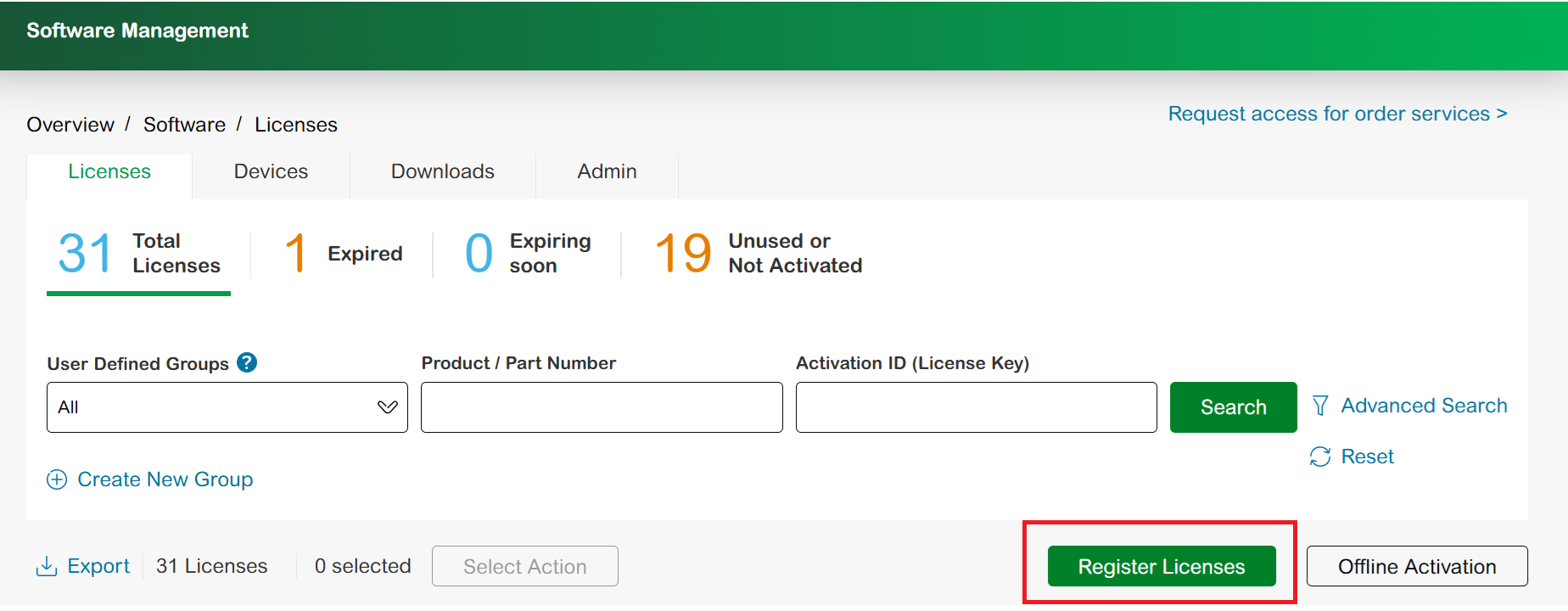
Task: Open Offline Activation
Action: 1417,566
